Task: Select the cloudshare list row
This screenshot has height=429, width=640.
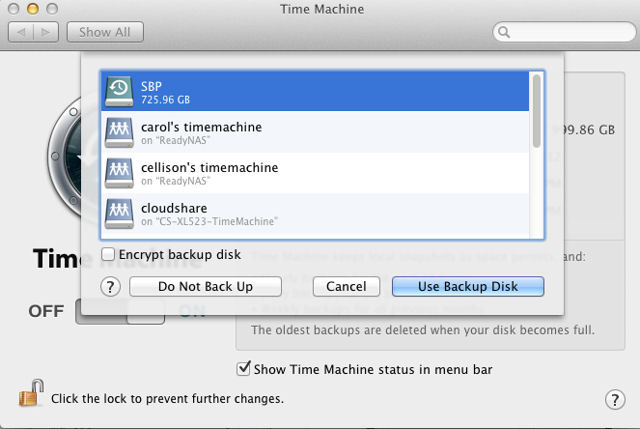Action: point(315,213)
